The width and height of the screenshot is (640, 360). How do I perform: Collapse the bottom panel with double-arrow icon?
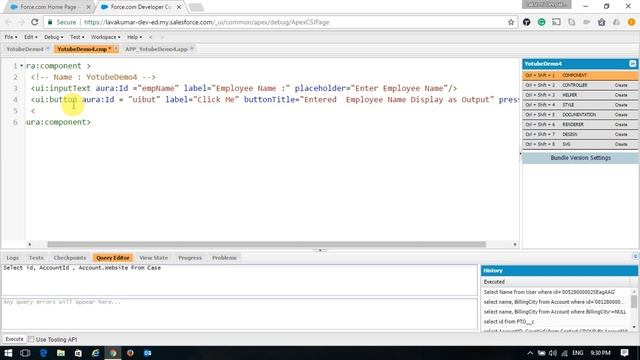[635, 256]
